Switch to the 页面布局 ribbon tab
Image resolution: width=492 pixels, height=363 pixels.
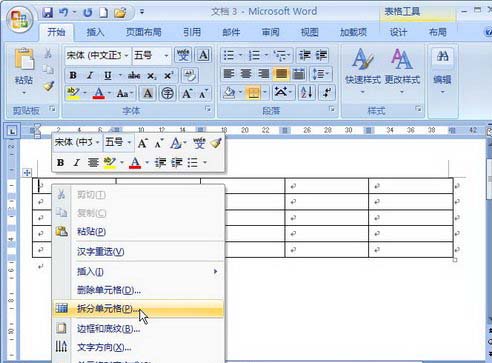pos(144,32)
